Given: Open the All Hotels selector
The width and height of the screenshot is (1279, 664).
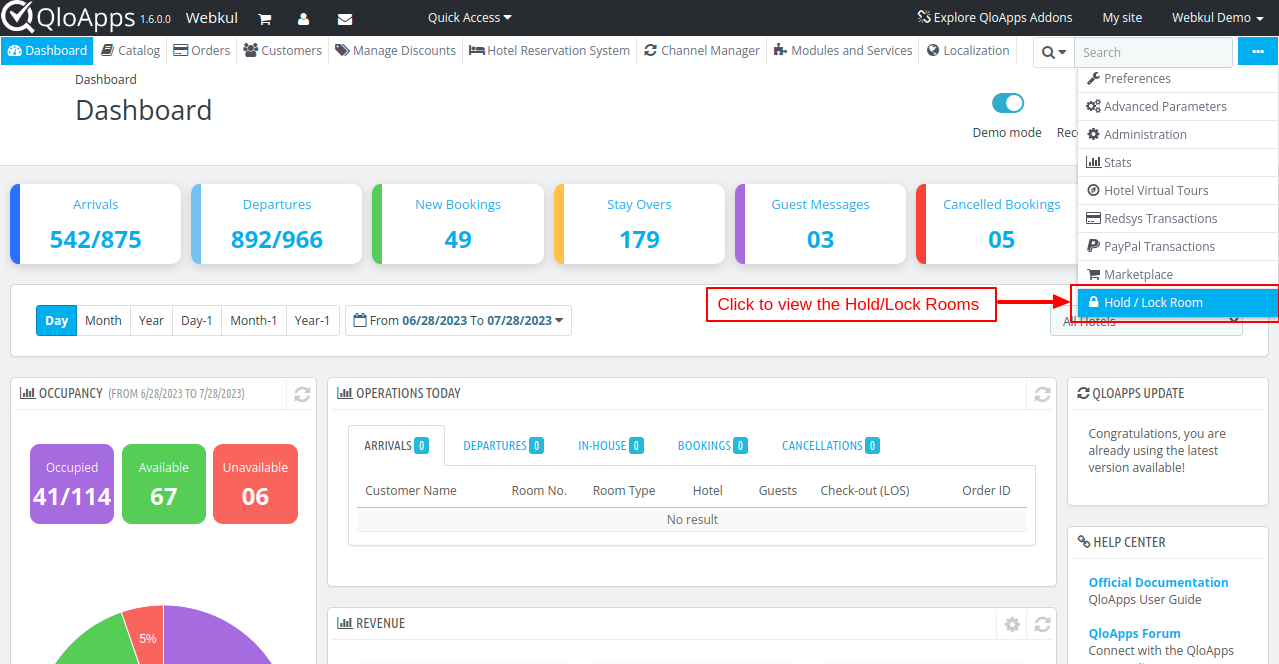Looking at the screenshot, I should 1146,321.
